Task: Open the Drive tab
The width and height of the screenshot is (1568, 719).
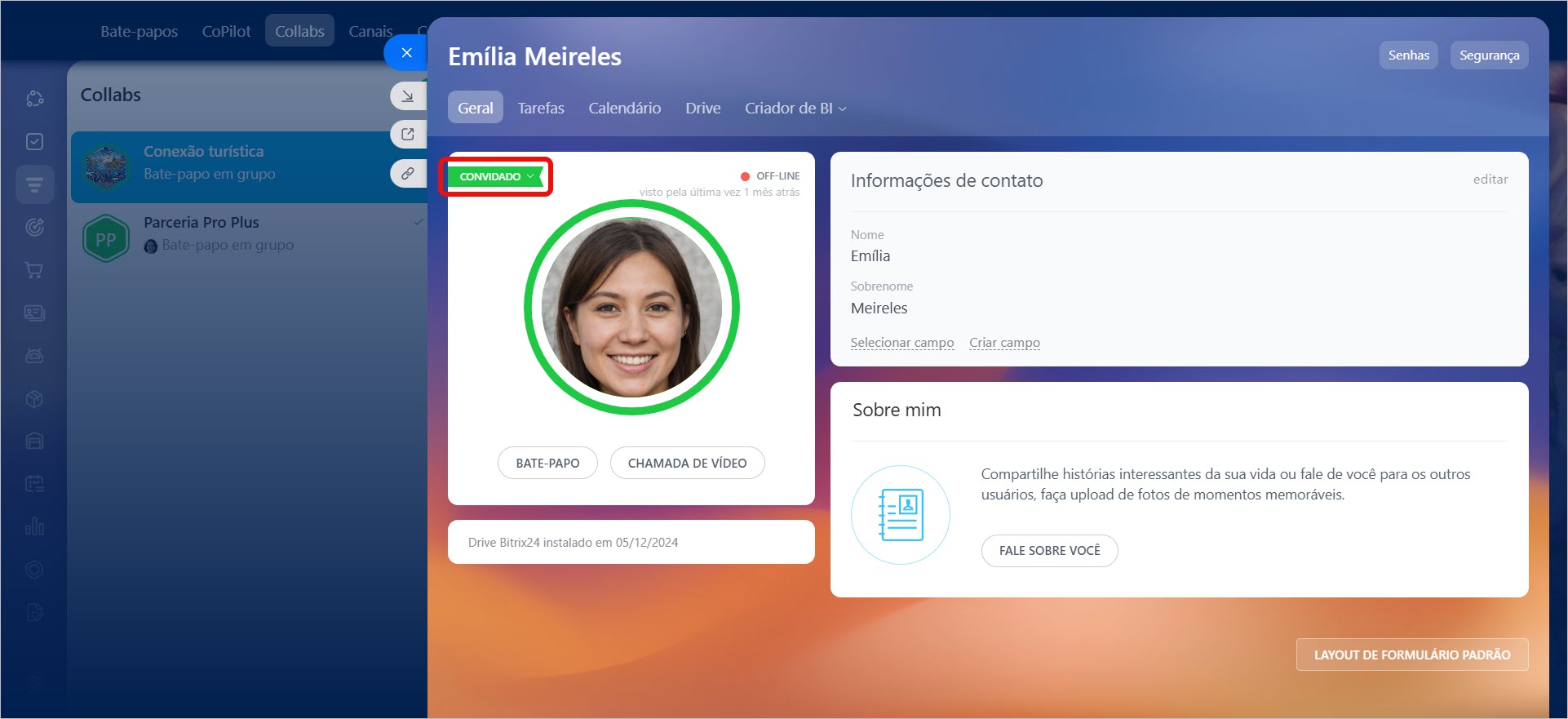Action: point(702,108)
